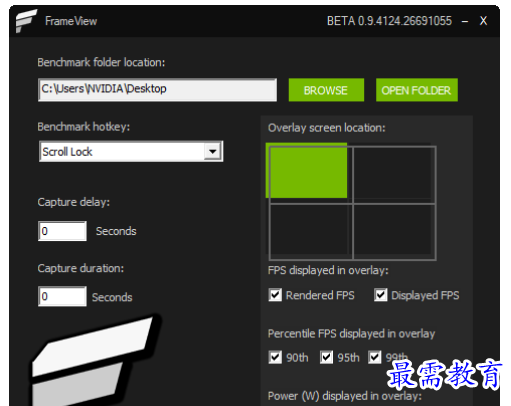This screenshot has width=511, height=406.
Task: Click the FrameView logo icon in title bar
Action: [x=26, y=21]
